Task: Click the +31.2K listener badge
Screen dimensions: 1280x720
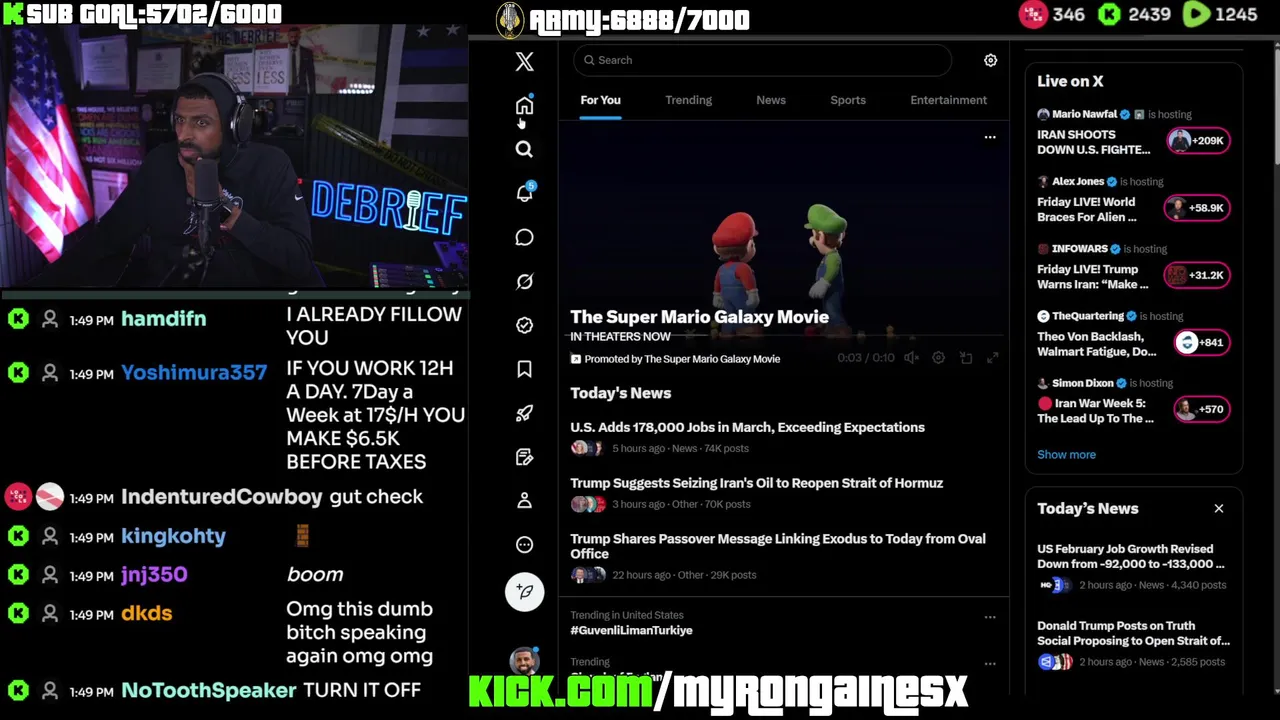Action: pyautogui.click(x=1197, y=275)
